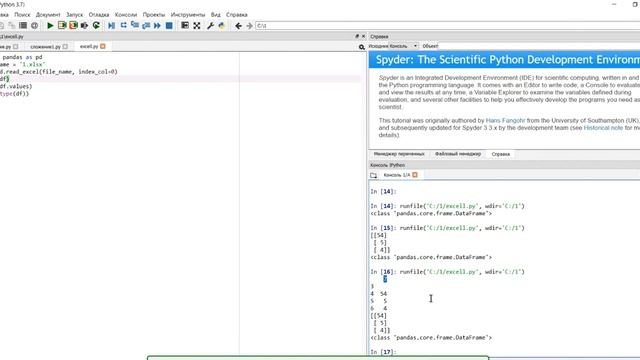Viewport: 640px width, 360px height.
Task: Step over the current line in the debugger
Action: click(x=123, y=26)
